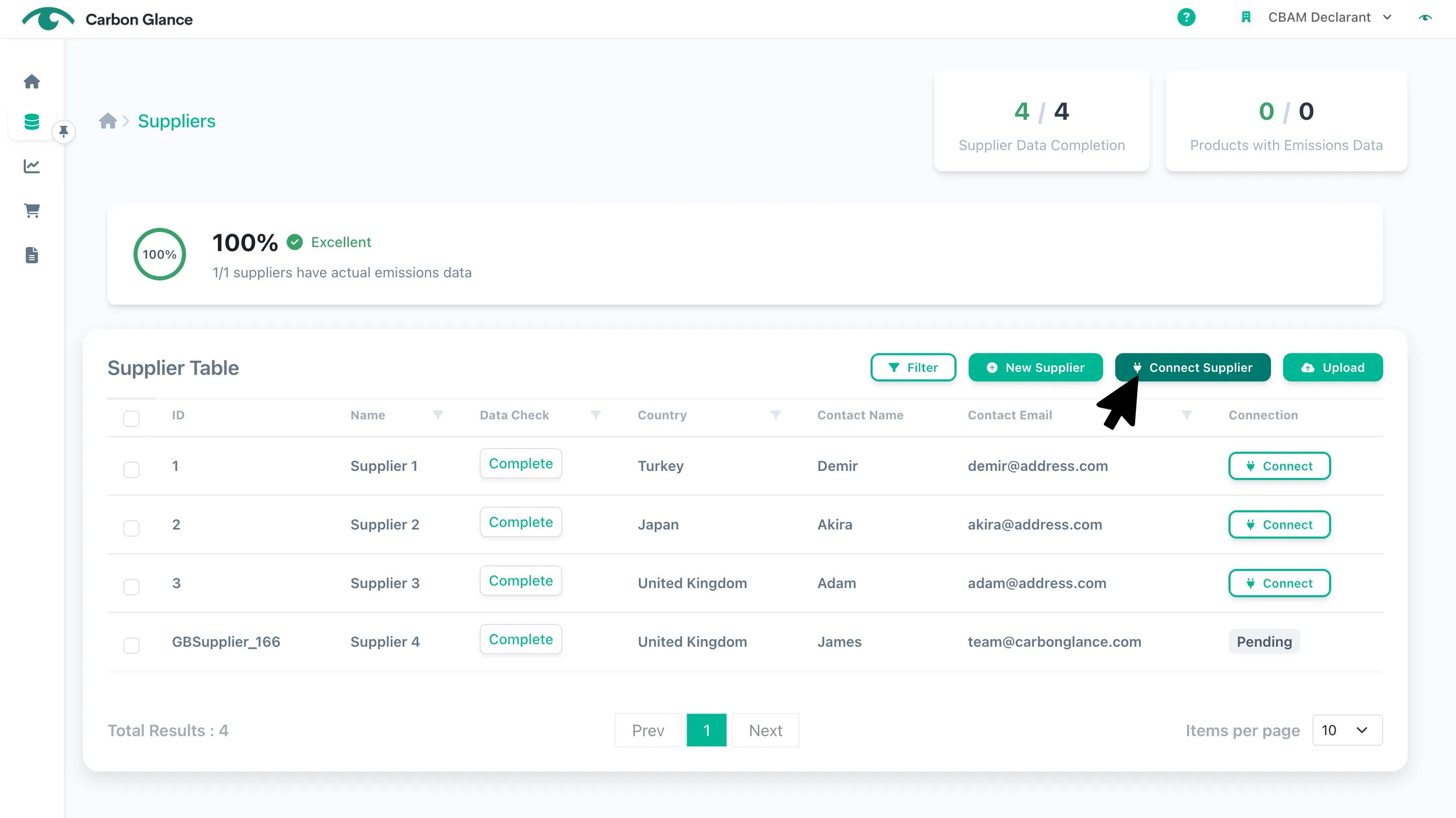The image size is (1456, 818).
Task: Go to page 1 in pagination
Action: [x=706, y=730]
